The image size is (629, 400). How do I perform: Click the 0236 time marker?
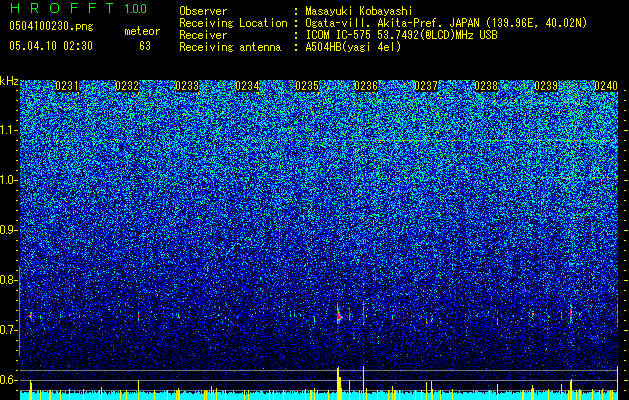coord(366,86)
